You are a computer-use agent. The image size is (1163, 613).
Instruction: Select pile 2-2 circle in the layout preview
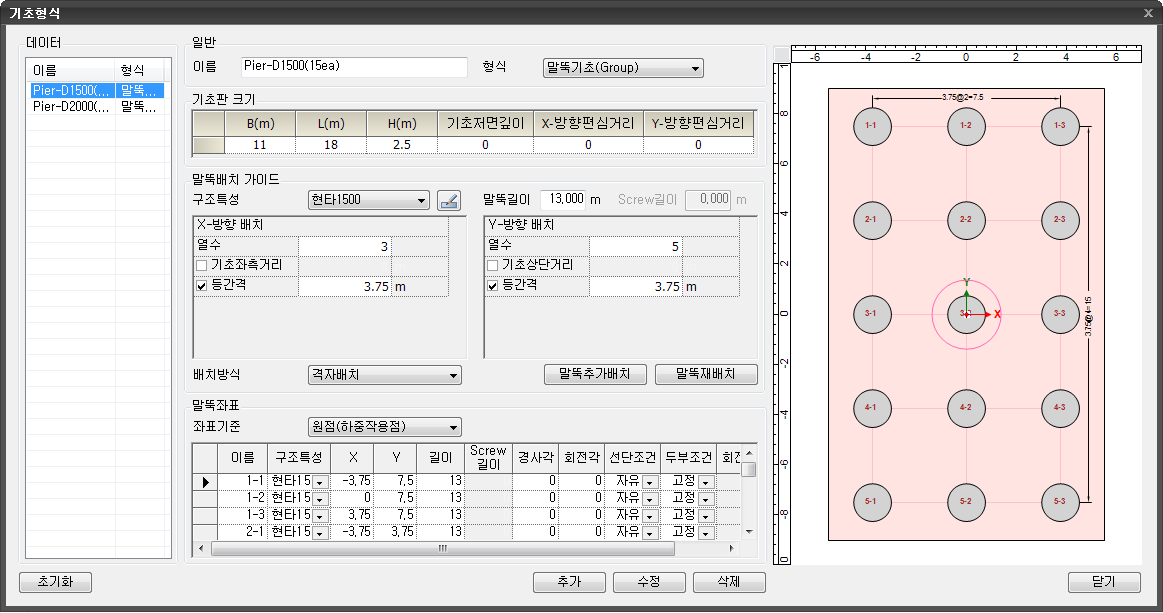click(965, 219)
